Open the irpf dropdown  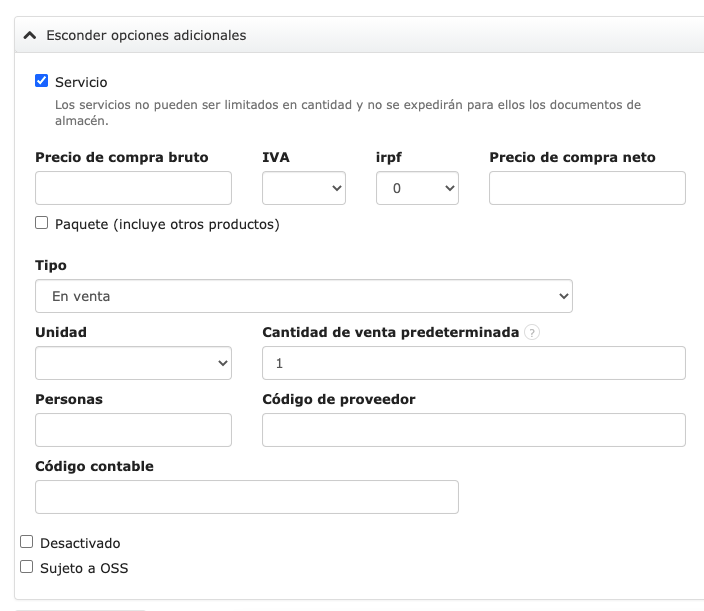pyautogui.click(x=417, y=188)
